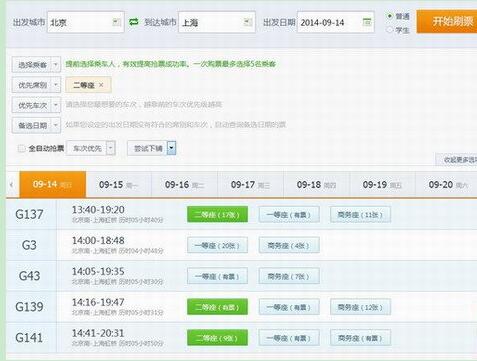This screenshot has width=477, height=361.
Task: Select train number G139
Action: pos(29,307)
